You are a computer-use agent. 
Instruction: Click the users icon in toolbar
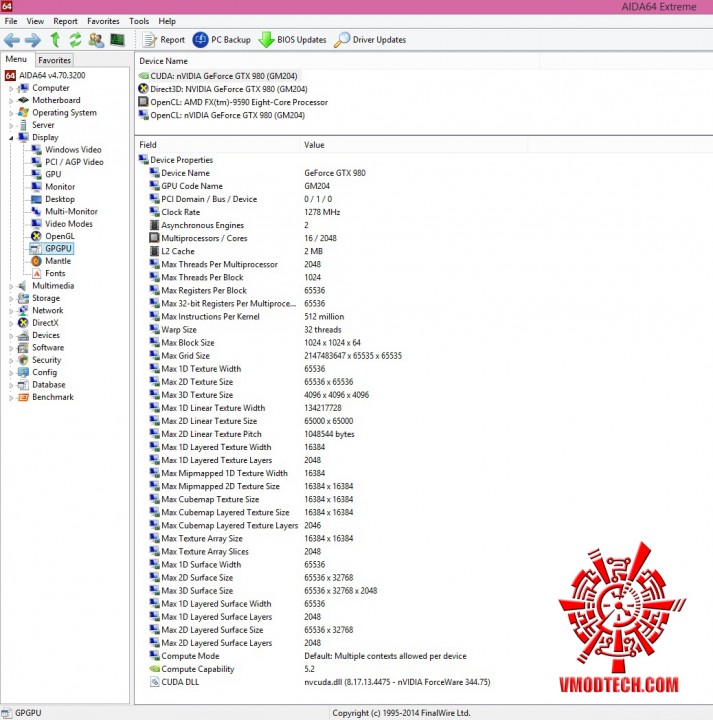[96, 40]
